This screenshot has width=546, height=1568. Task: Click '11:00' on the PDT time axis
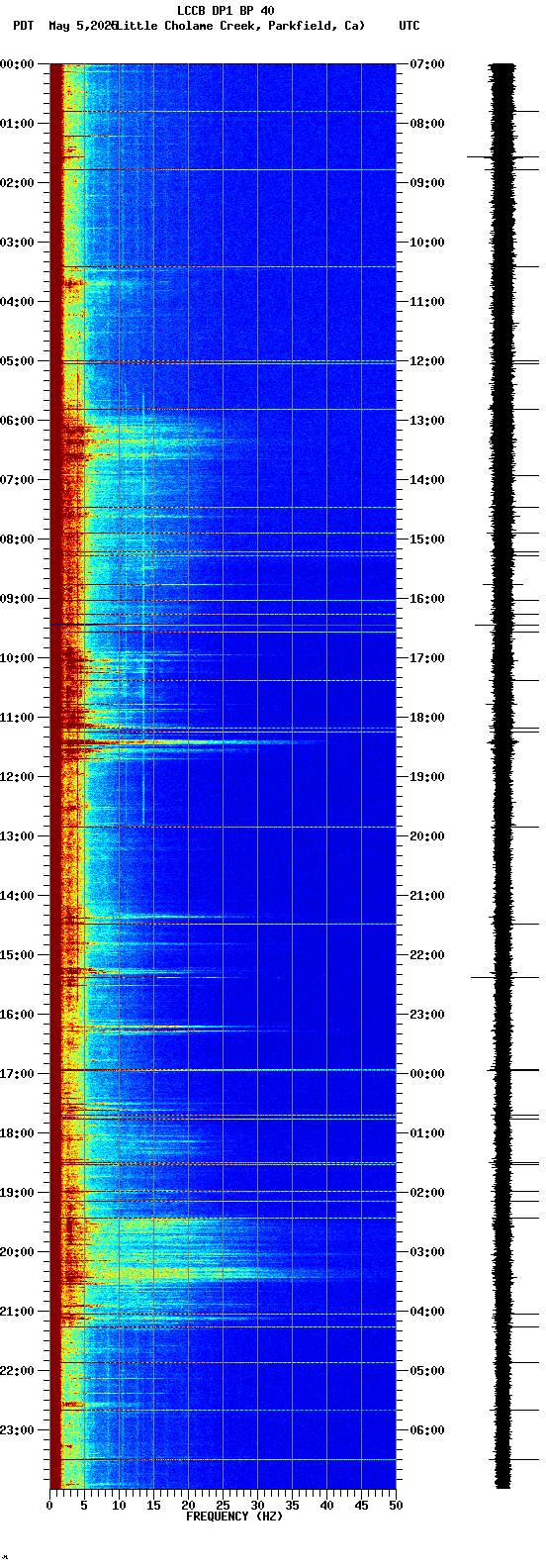[x=17, y=718]
